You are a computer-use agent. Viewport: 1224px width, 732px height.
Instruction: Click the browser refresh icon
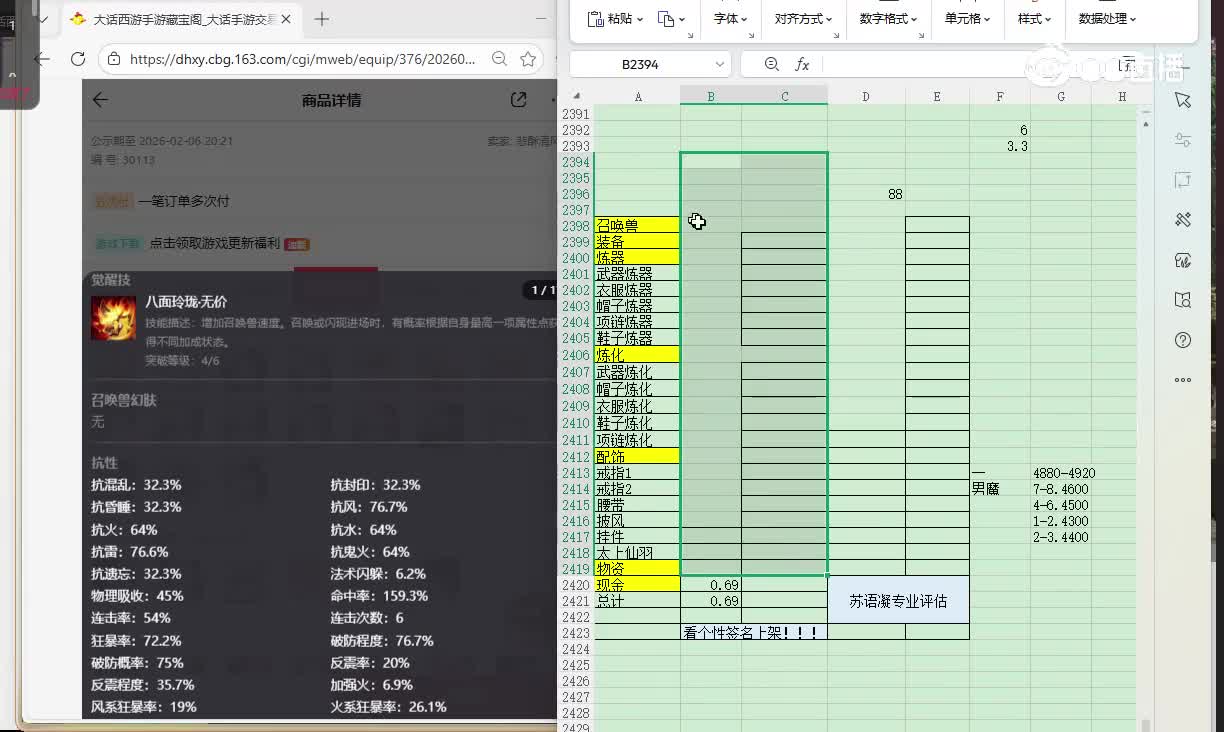click(x=78, y=59)
